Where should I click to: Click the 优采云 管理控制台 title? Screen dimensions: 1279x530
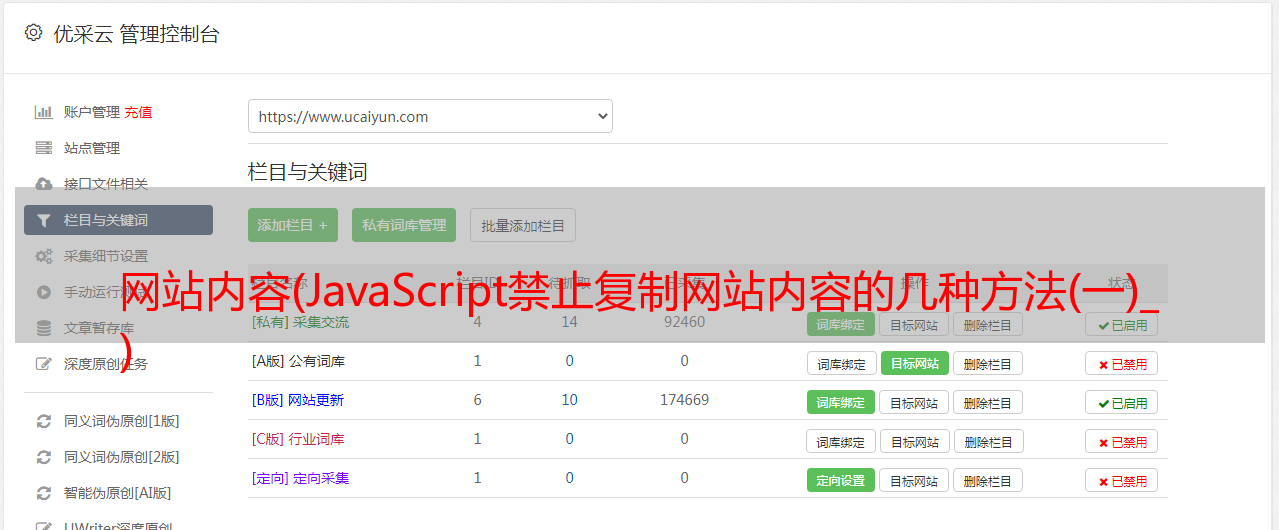point(136,34)
